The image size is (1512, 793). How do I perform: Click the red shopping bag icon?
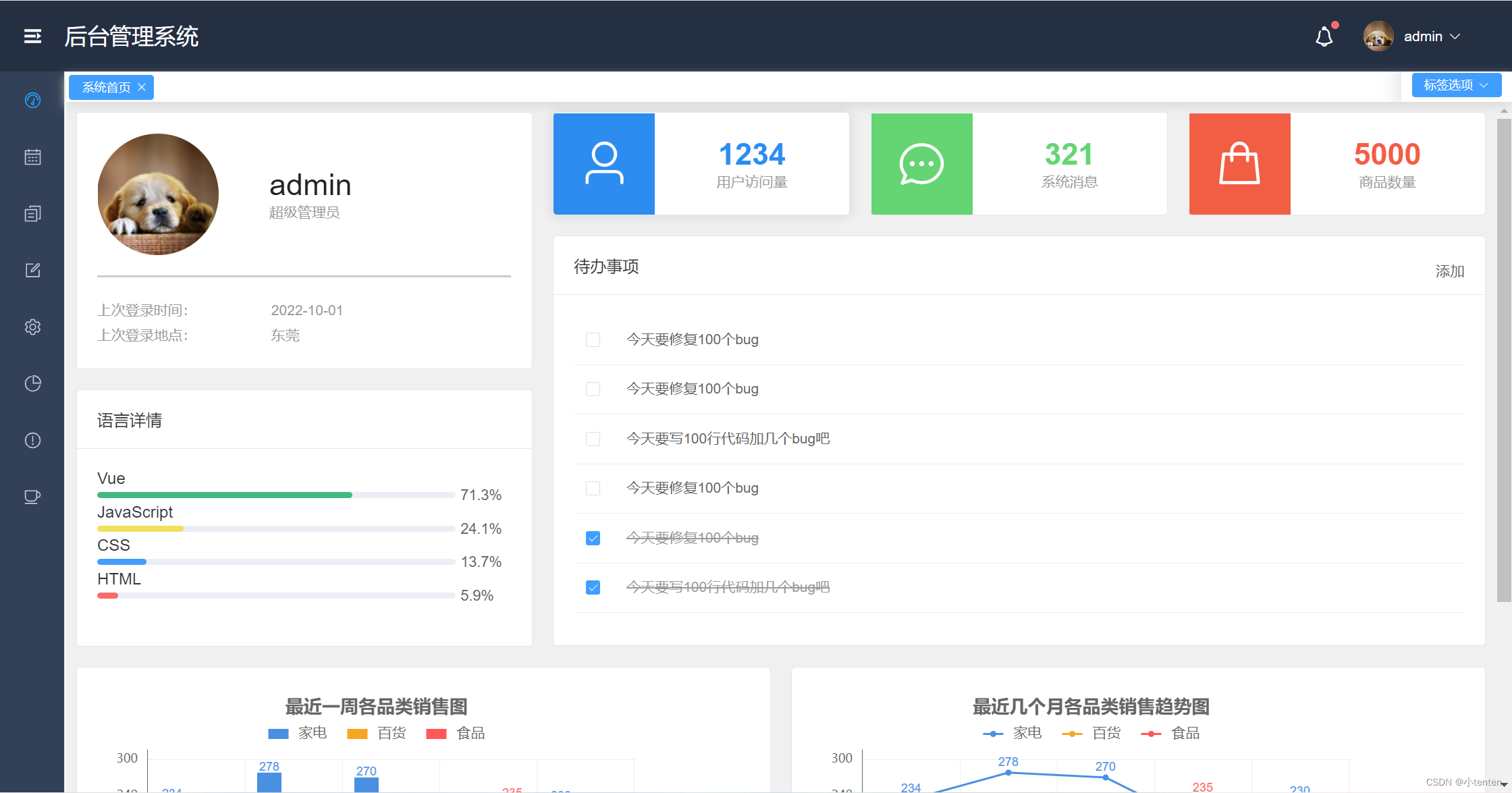tap(1240, 164)
